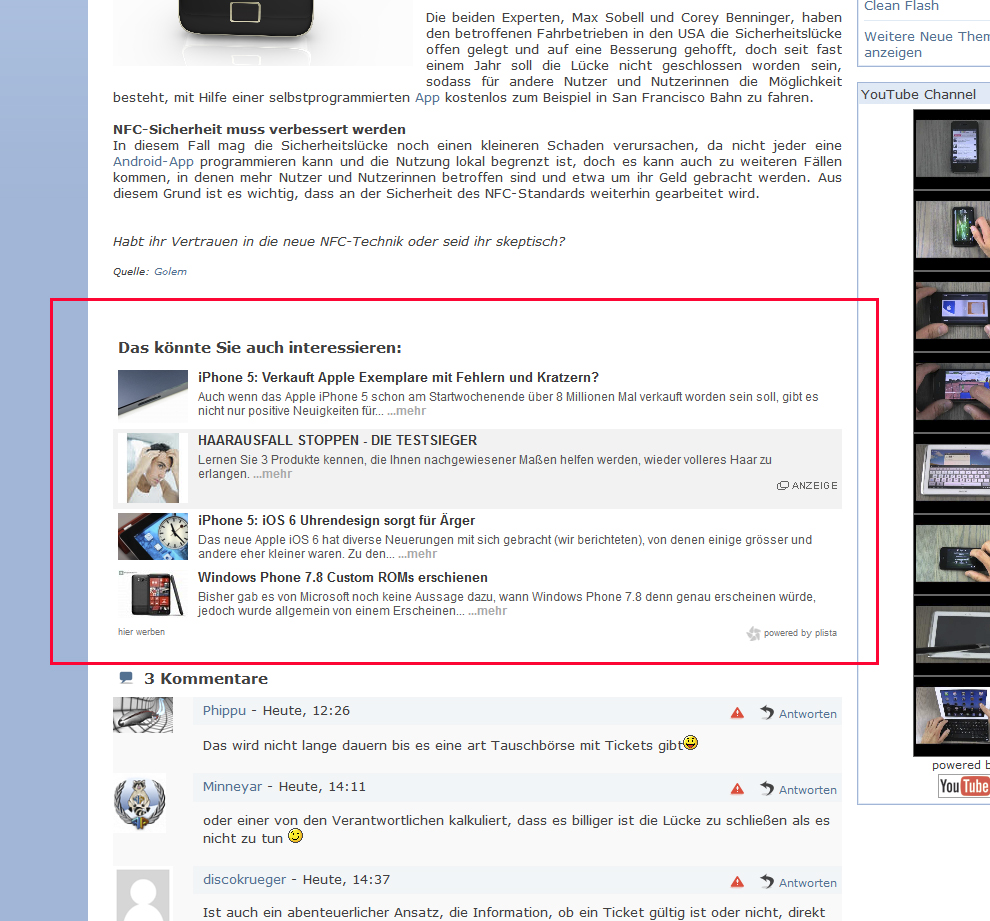Open the App link in the article text
Screen dimensions: 990x921
pos(427,98)
